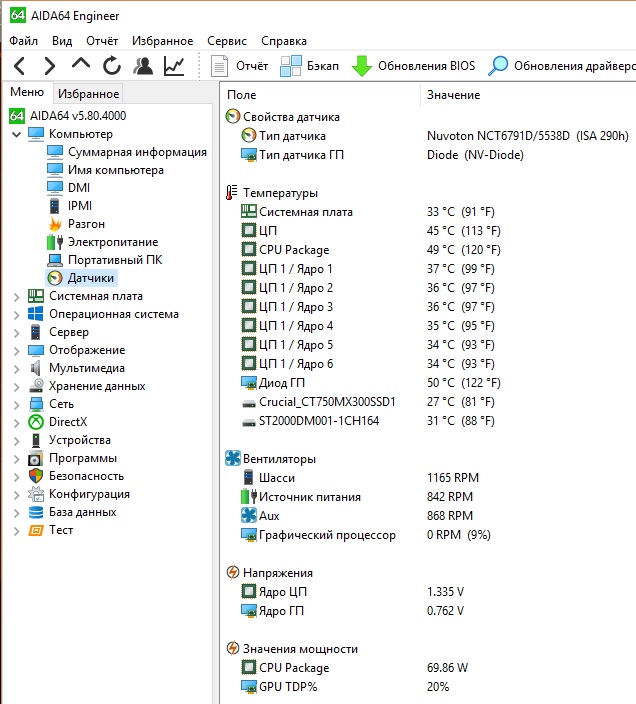636x704 pixels.
Task: Open the graph chart icon in the toolbar
Action: (x=174, y=66)
